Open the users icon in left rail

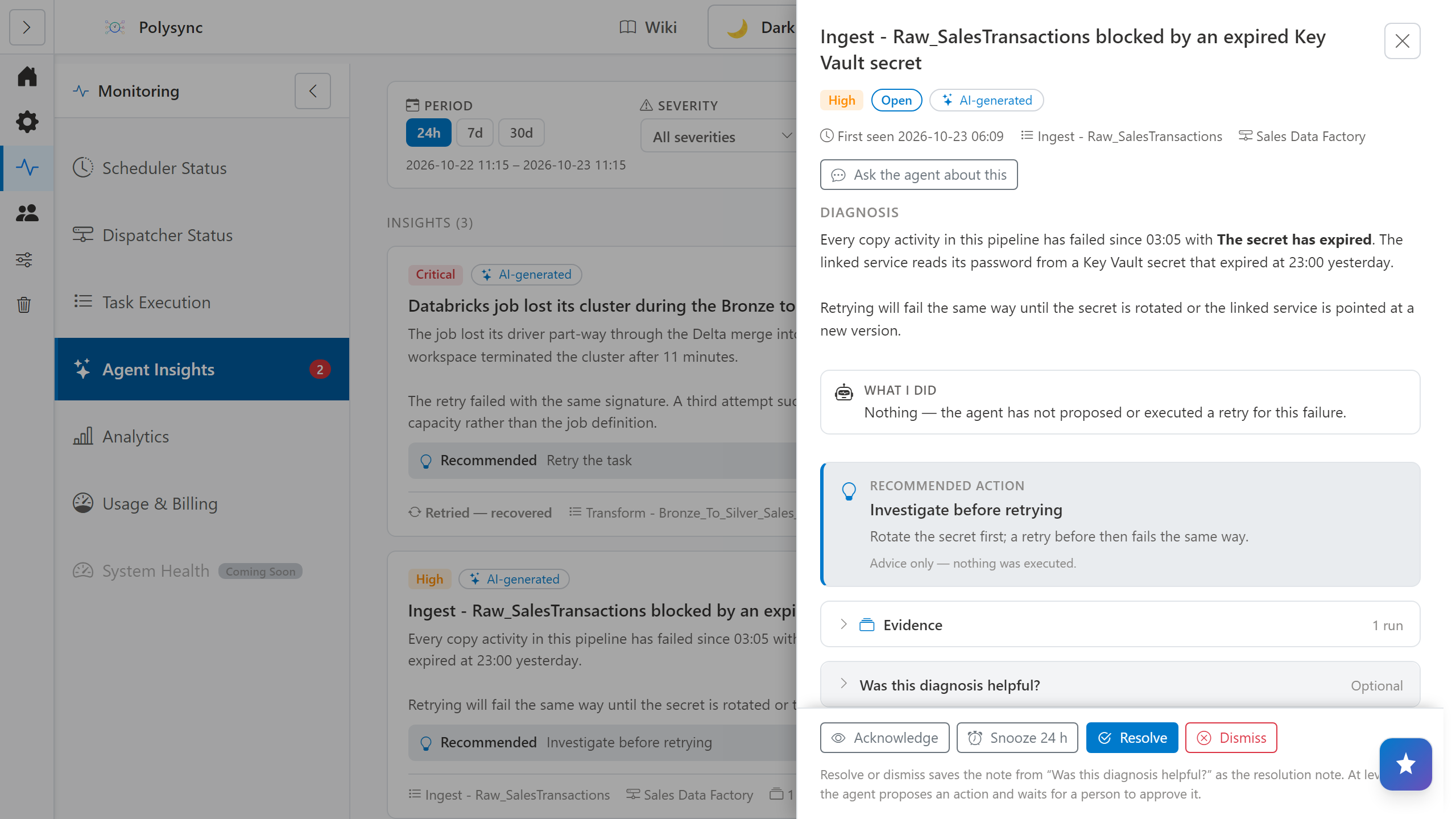(27, 213)
